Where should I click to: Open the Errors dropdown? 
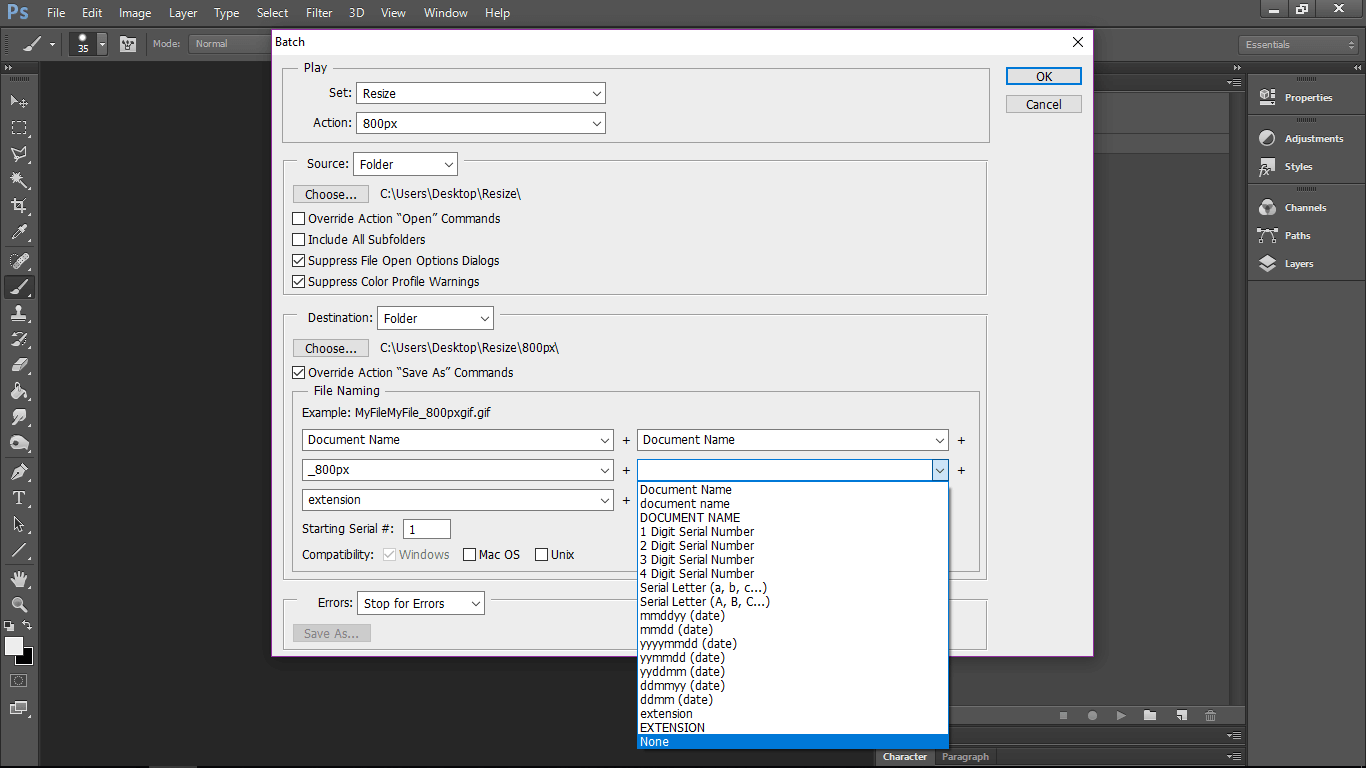point(420,603)
